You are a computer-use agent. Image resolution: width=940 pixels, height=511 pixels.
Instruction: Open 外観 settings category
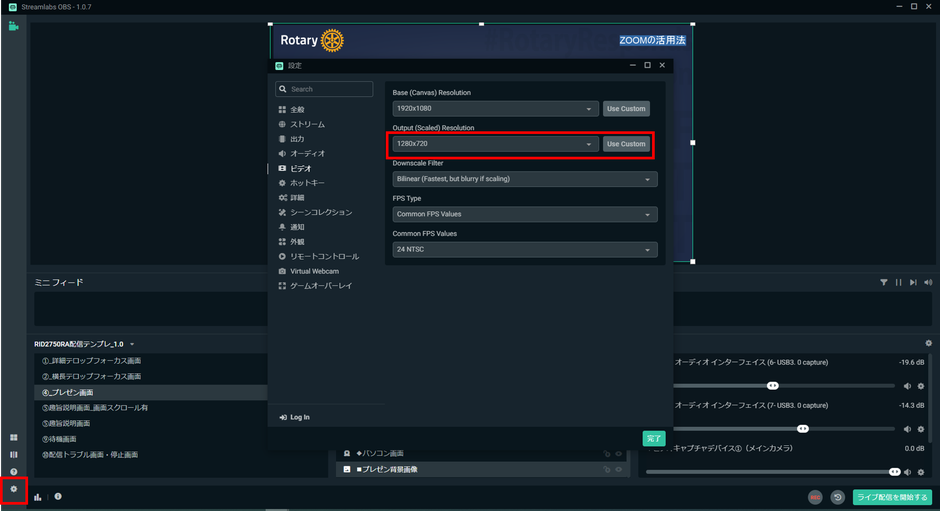[297, 242]
